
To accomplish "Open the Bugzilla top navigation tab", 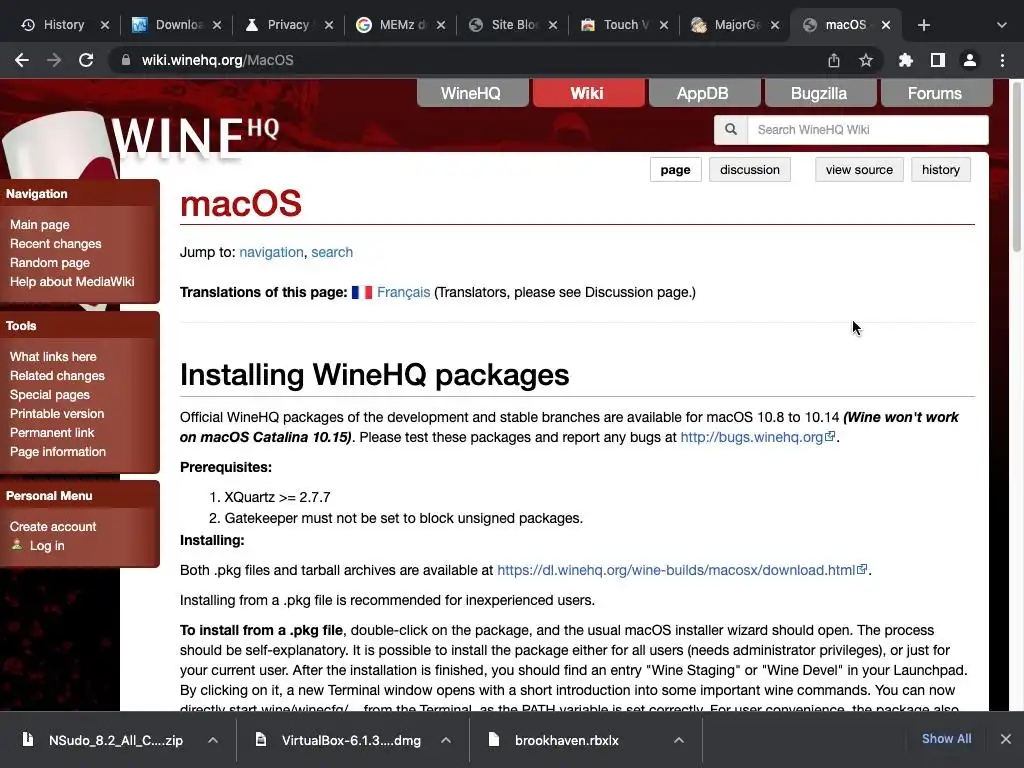I will pos(820,93).
